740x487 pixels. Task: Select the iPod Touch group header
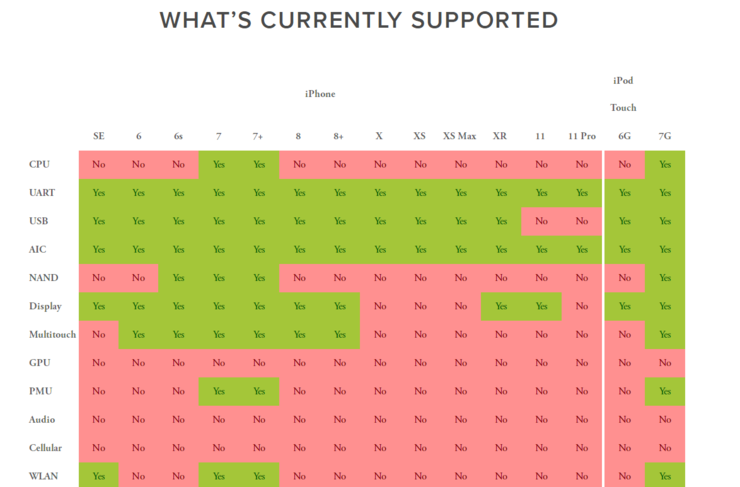coord(623,94)
